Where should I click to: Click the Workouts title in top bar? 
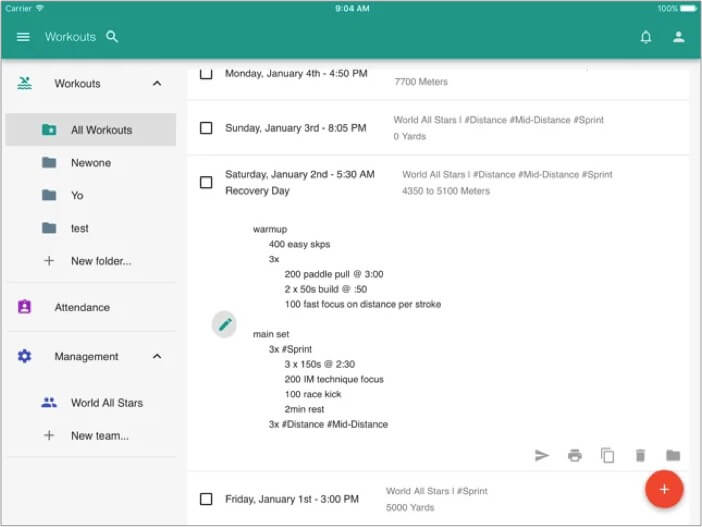pos(70,37)
